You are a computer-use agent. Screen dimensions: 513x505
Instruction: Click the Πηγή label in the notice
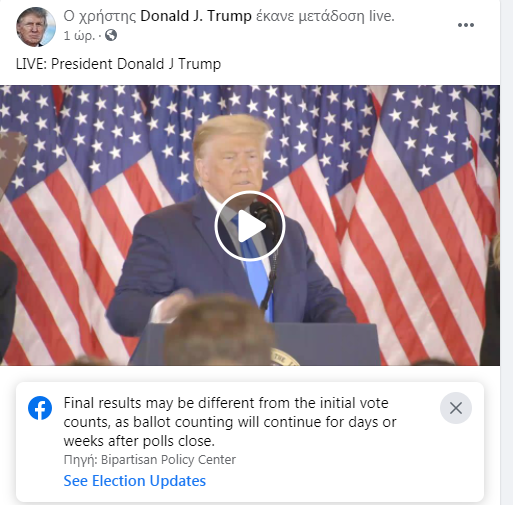pyautogui.click(x=80, y=460)
